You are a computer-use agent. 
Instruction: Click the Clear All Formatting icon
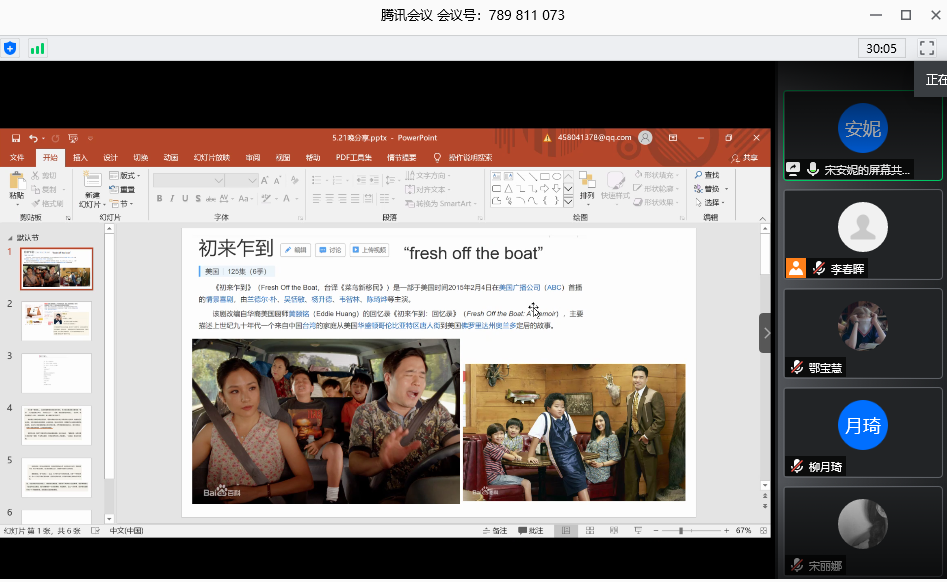point(294,180)
